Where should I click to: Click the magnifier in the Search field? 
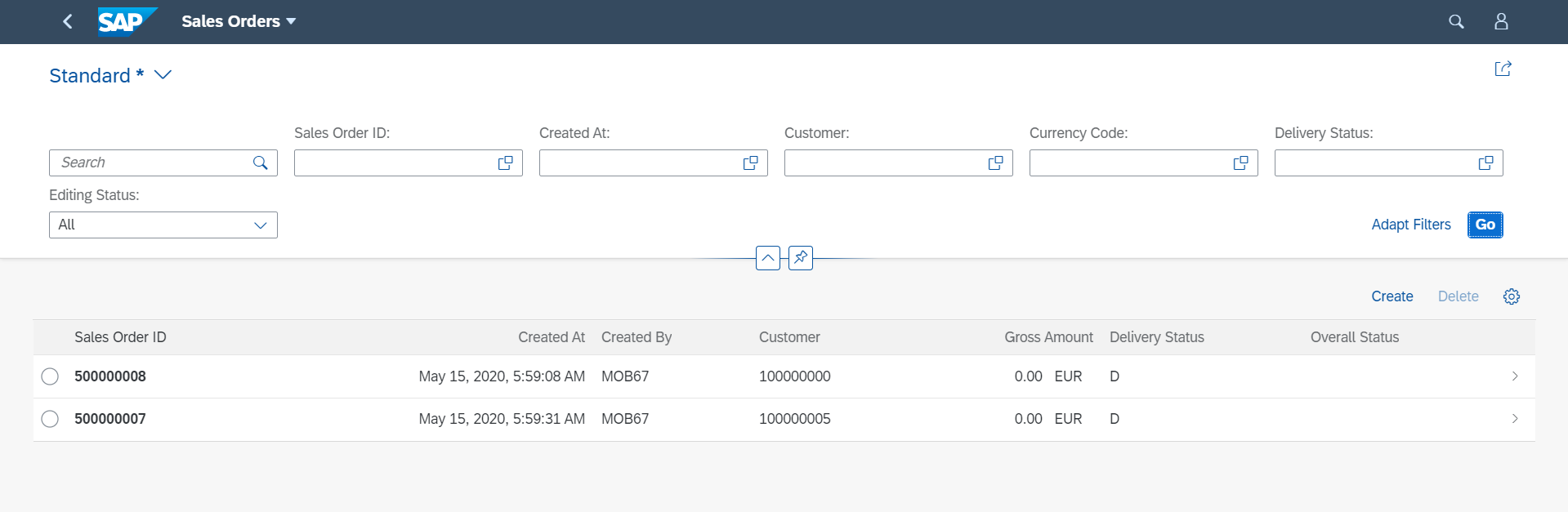(261, 163)
